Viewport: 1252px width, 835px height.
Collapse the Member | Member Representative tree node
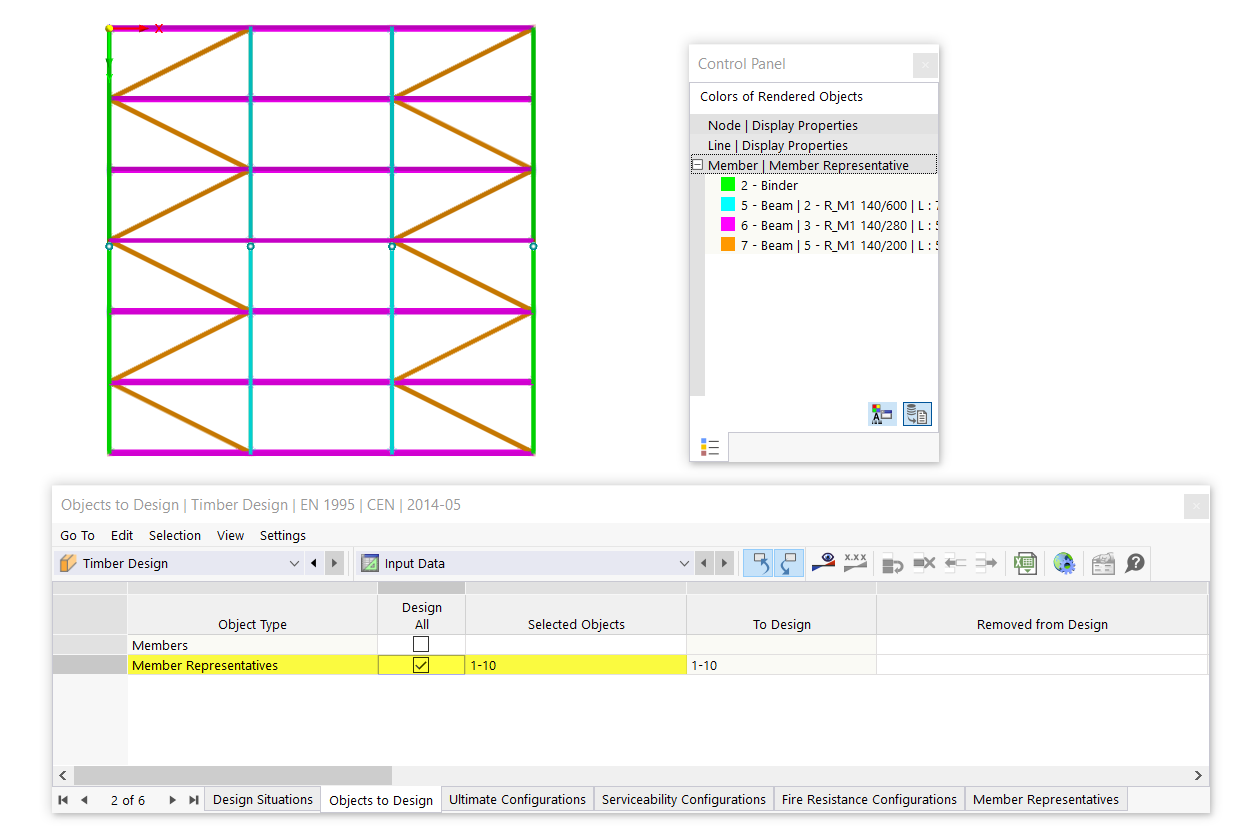697,165
